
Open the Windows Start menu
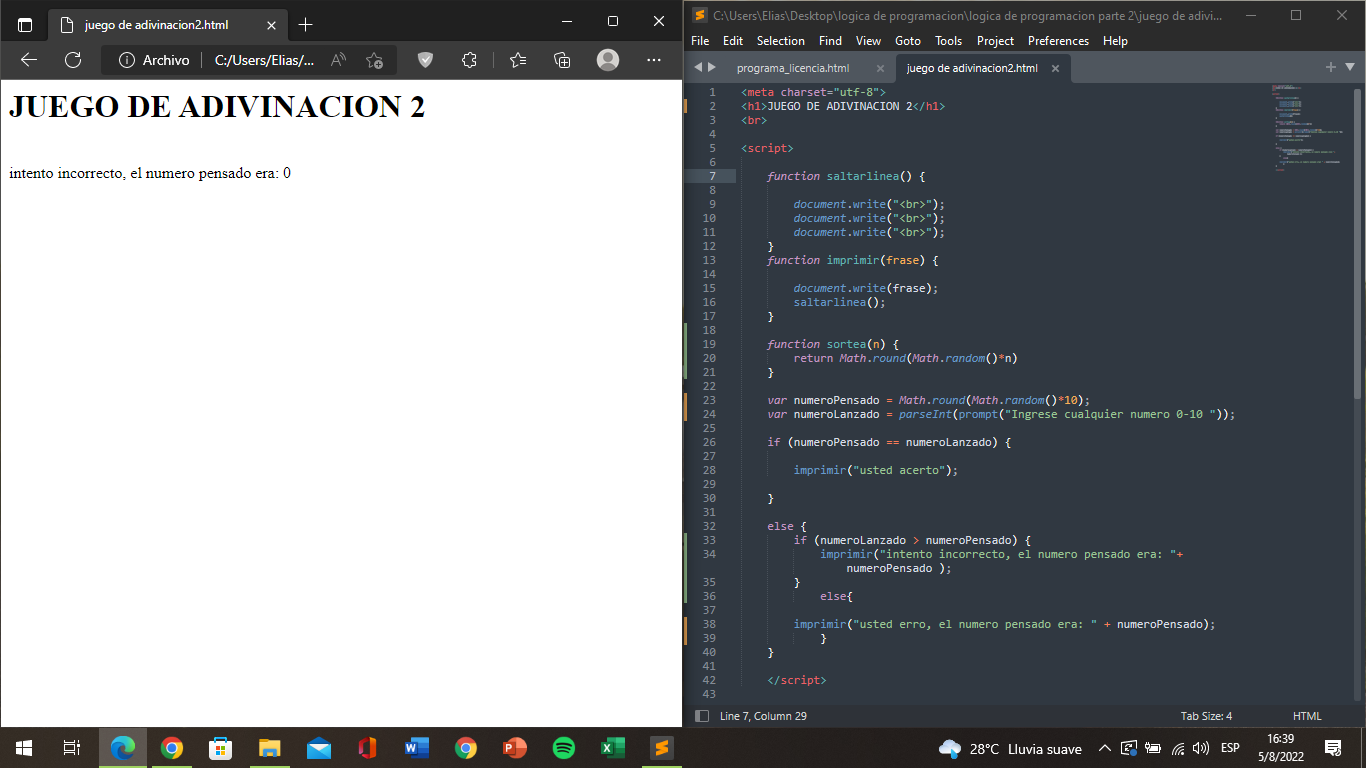[24, 748]
